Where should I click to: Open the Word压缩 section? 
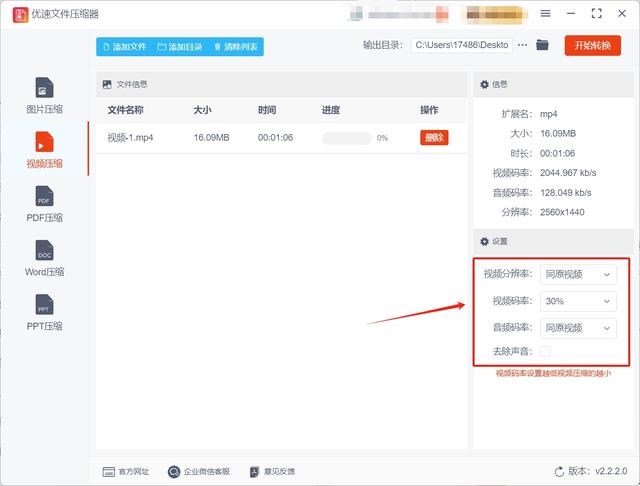44,259
